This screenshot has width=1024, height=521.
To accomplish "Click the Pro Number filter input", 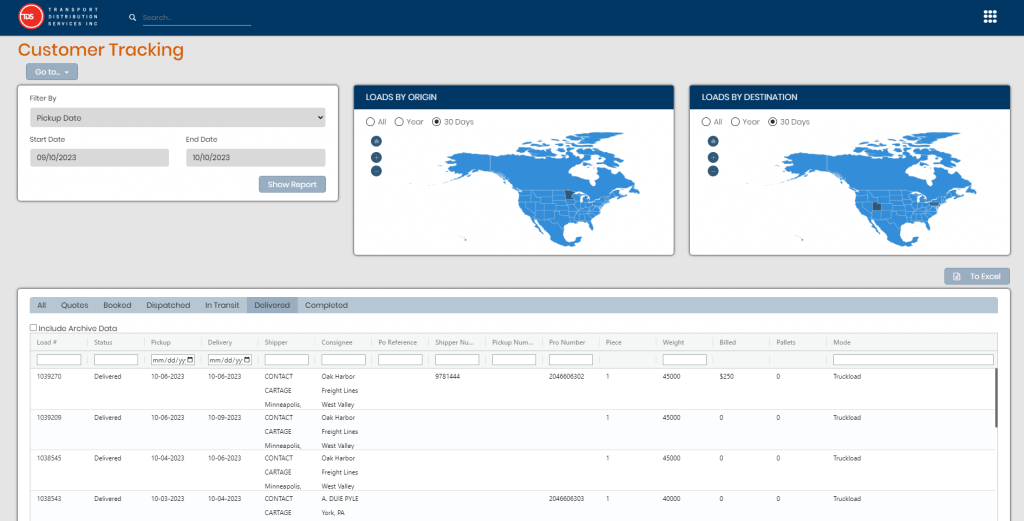I will 571,360.
